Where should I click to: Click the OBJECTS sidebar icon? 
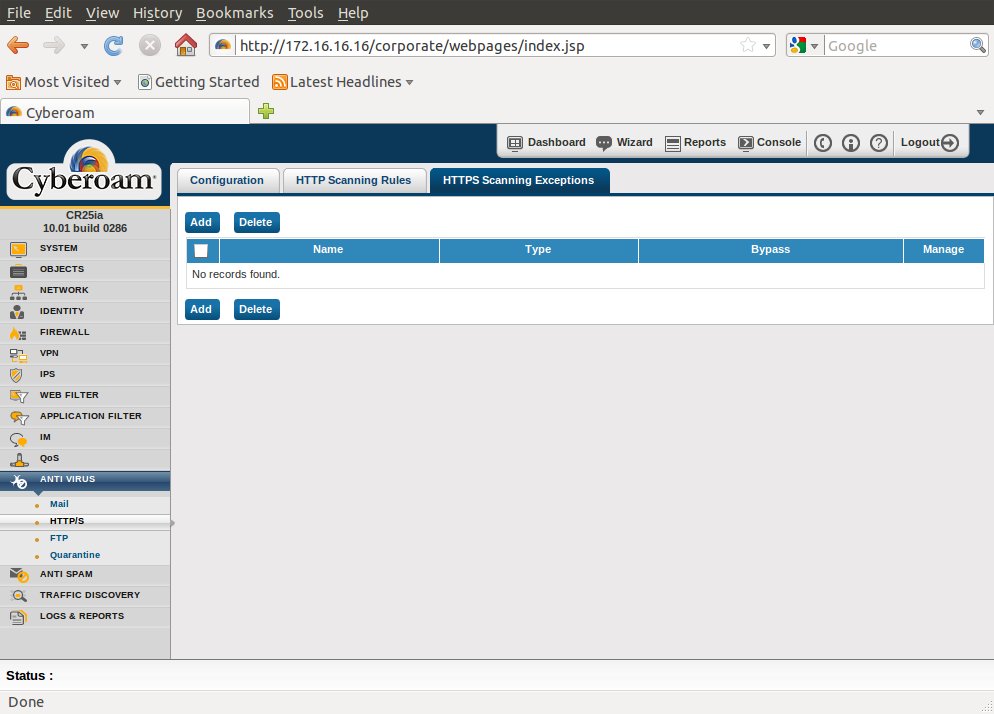pyautogui.click(x=18, y=270)
